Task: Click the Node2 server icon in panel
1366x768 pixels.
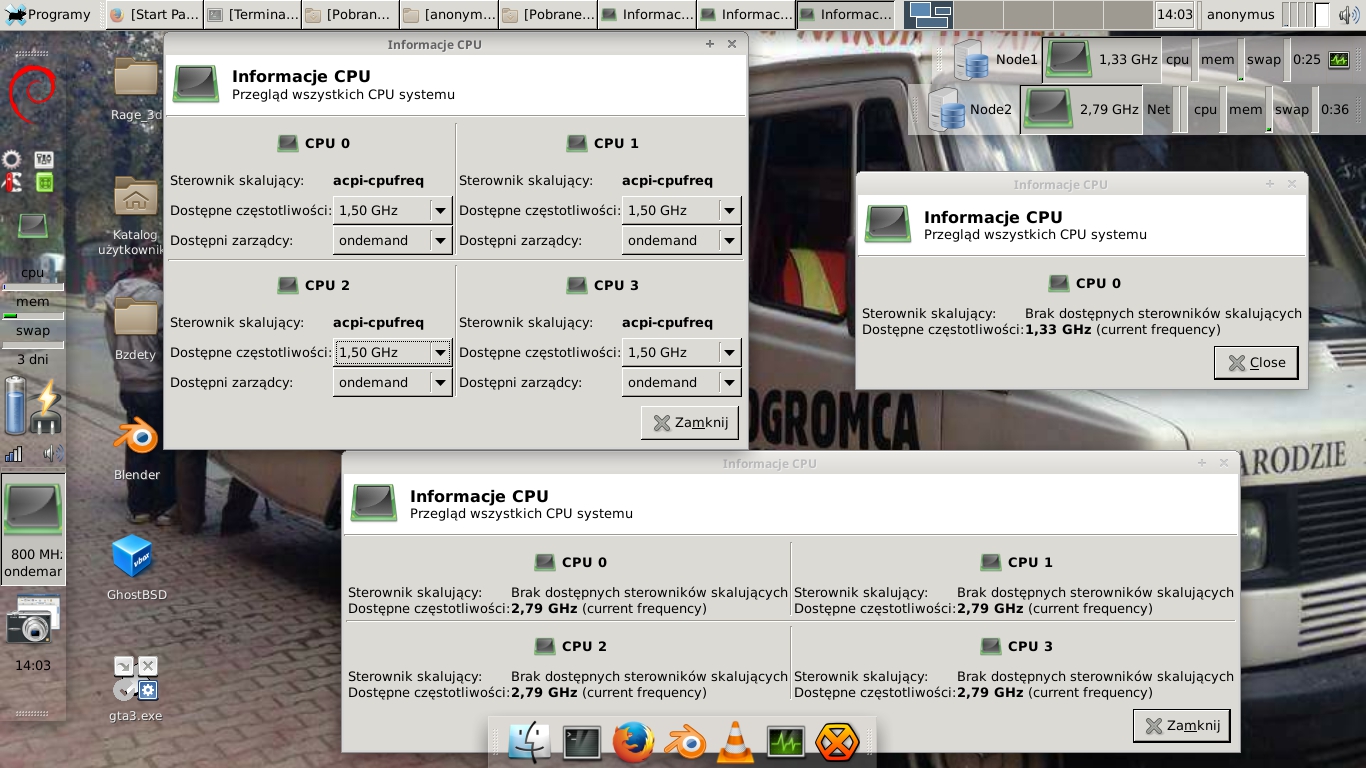Action: pos(948,110)
